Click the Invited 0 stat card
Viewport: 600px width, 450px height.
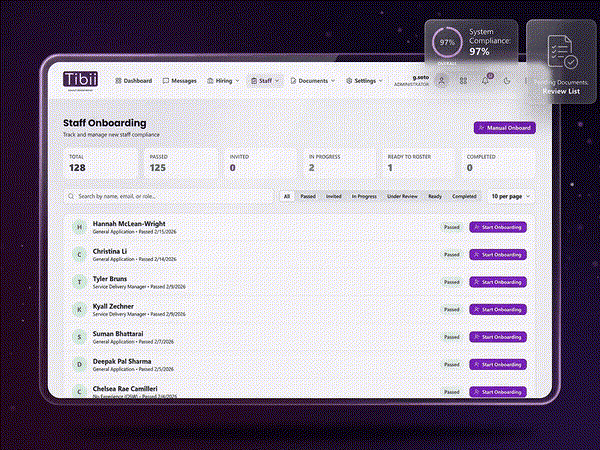(x=261, y=163)
